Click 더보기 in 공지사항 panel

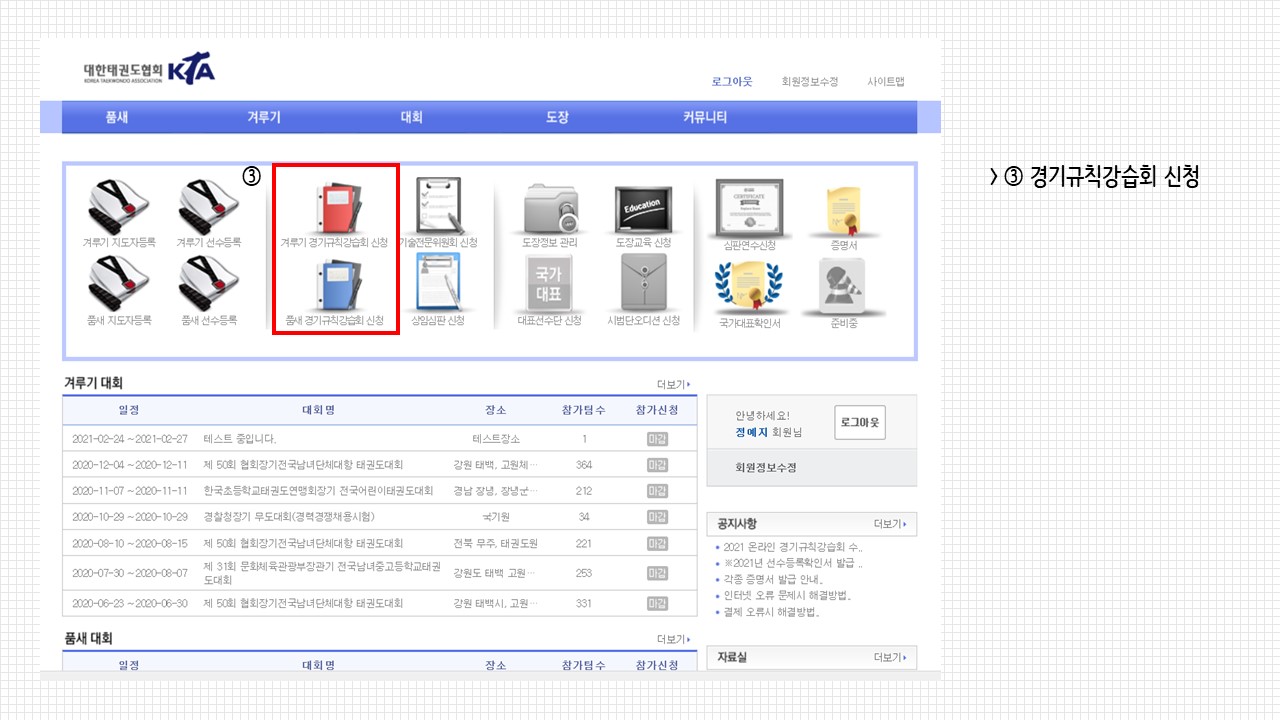coord(891,524)
